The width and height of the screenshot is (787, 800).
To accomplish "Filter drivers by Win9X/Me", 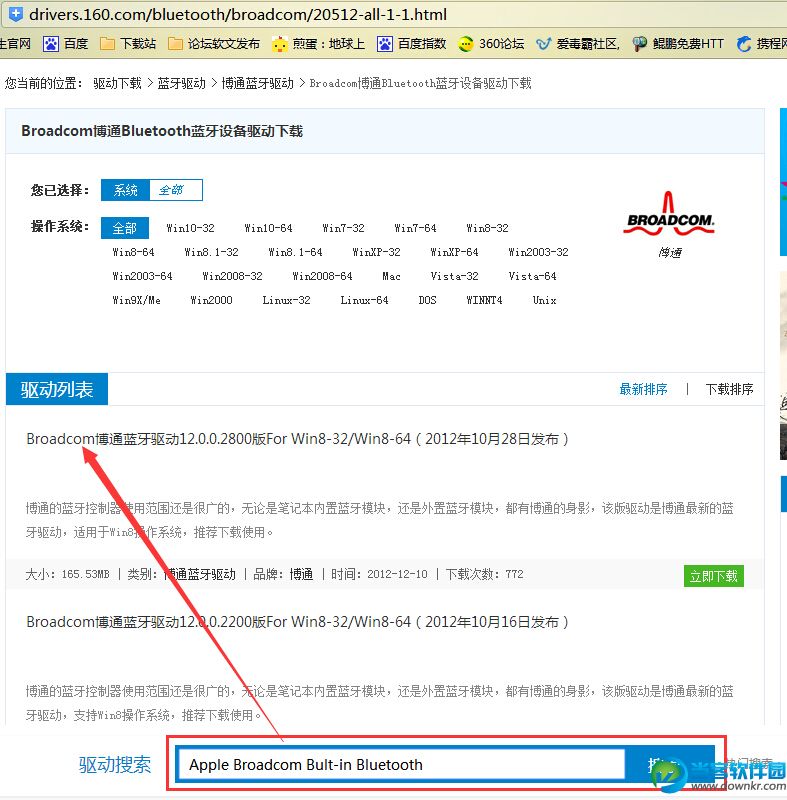I will pos(136,300).
